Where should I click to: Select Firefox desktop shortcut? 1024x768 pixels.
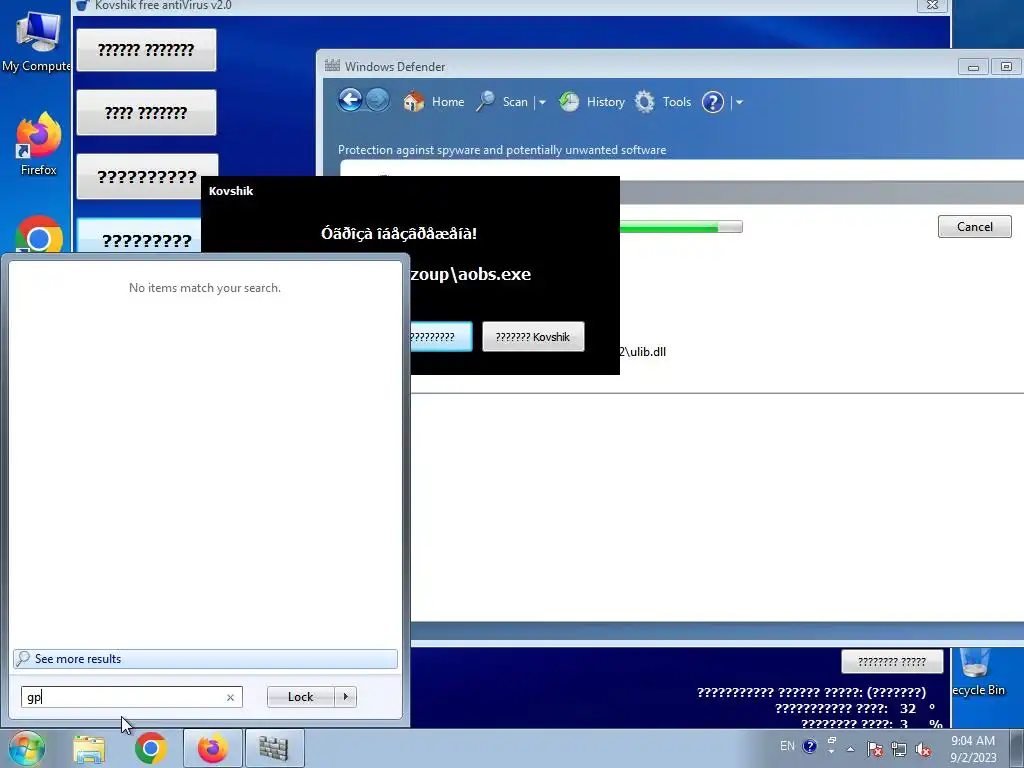(39, 144)
